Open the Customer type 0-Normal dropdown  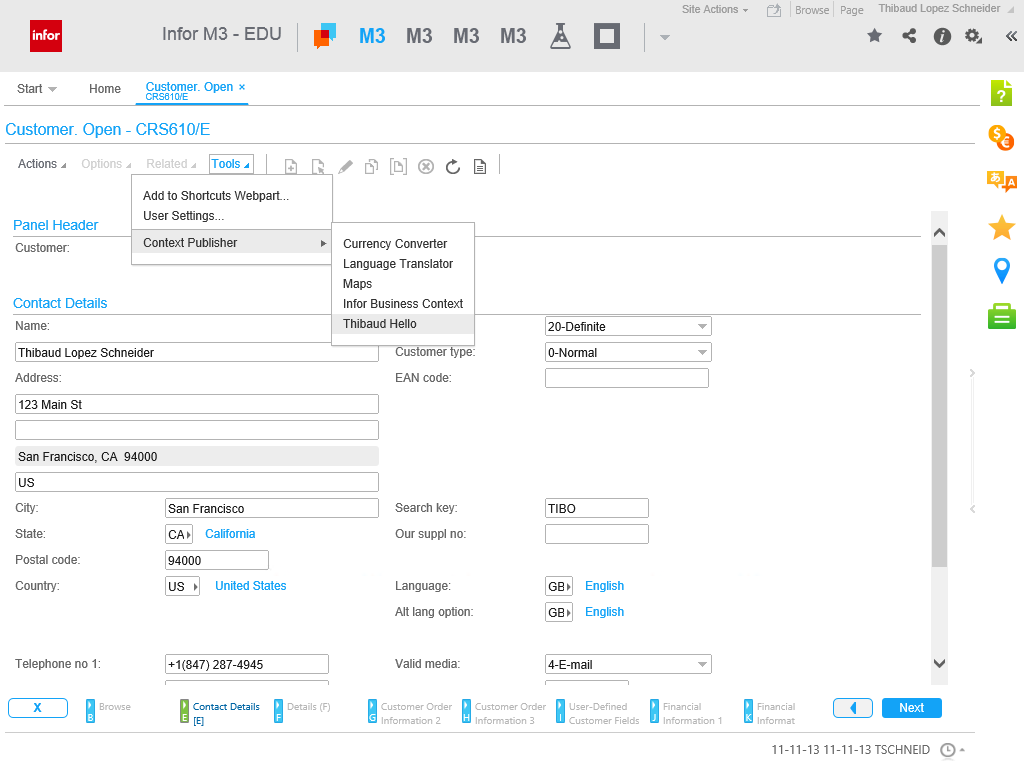click(x=628, y=353)
